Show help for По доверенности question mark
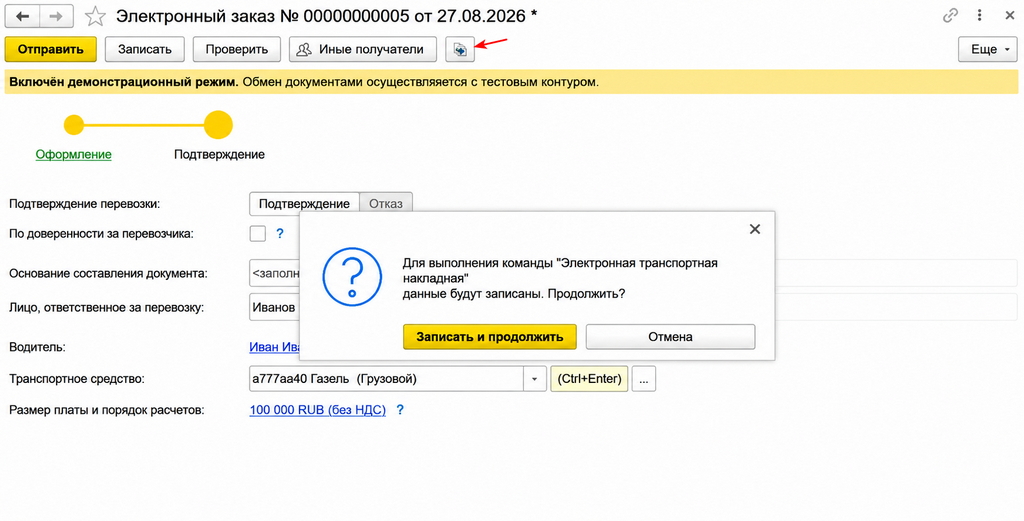1024x521 pixels. [280, 233]
